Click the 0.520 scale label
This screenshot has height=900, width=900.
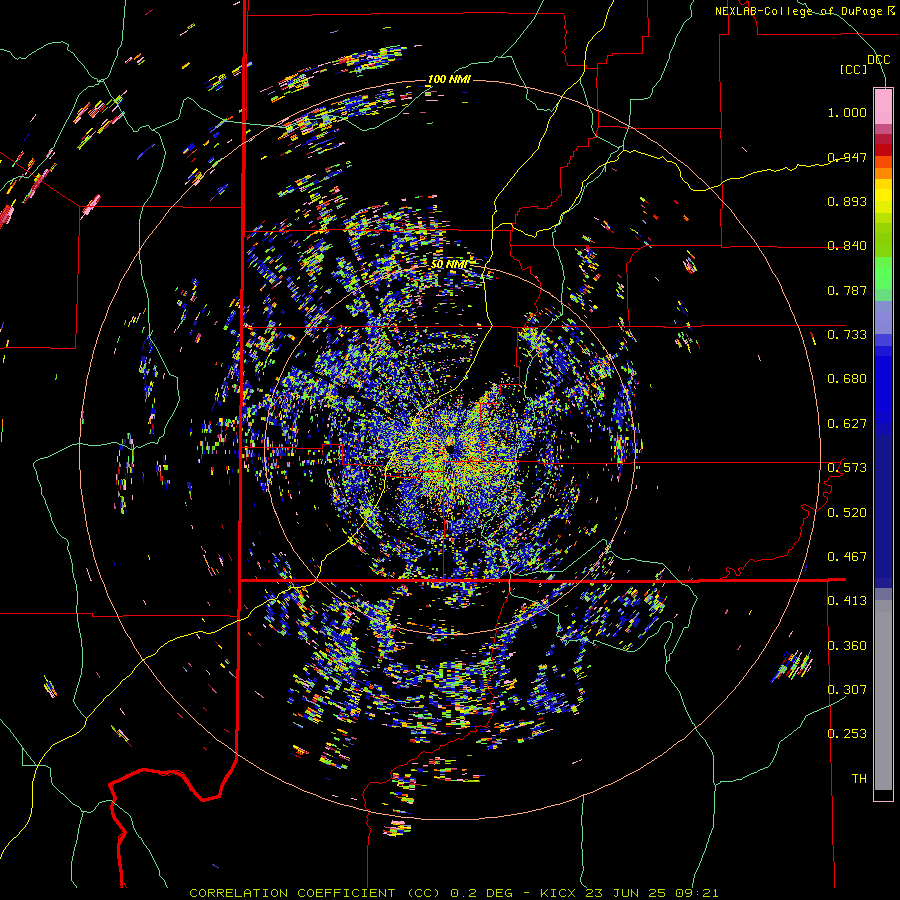pos(847,512)
